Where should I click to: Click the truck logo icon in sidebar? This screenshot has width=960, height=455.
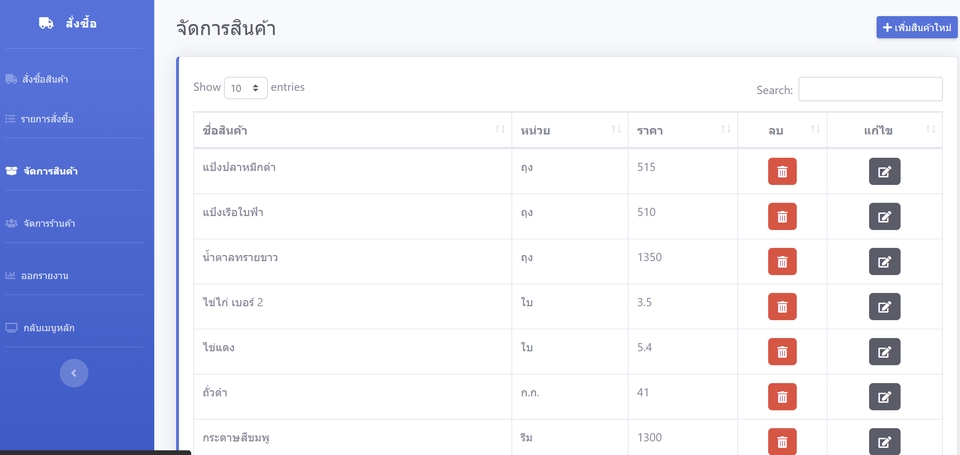tap(46, 23)
